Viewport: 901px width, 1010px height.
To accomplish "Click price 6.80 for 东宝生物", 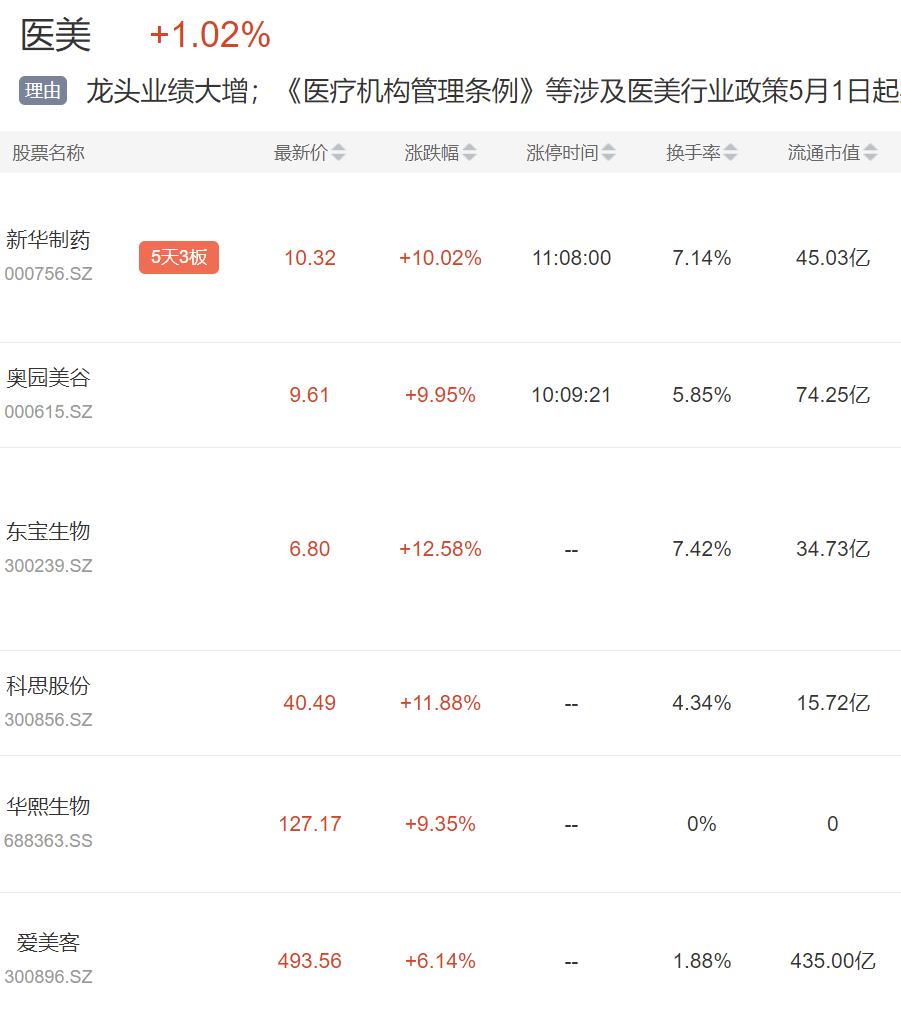I will pos(309,549).
